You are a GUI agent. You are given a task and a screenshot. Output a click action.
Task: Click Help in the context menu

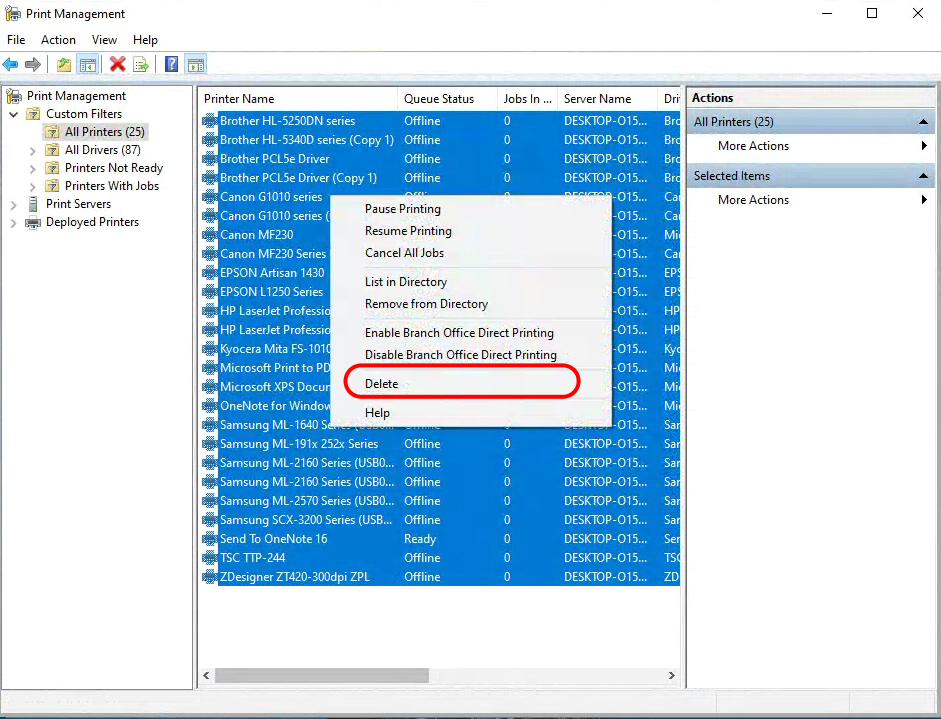coord(470,413)
